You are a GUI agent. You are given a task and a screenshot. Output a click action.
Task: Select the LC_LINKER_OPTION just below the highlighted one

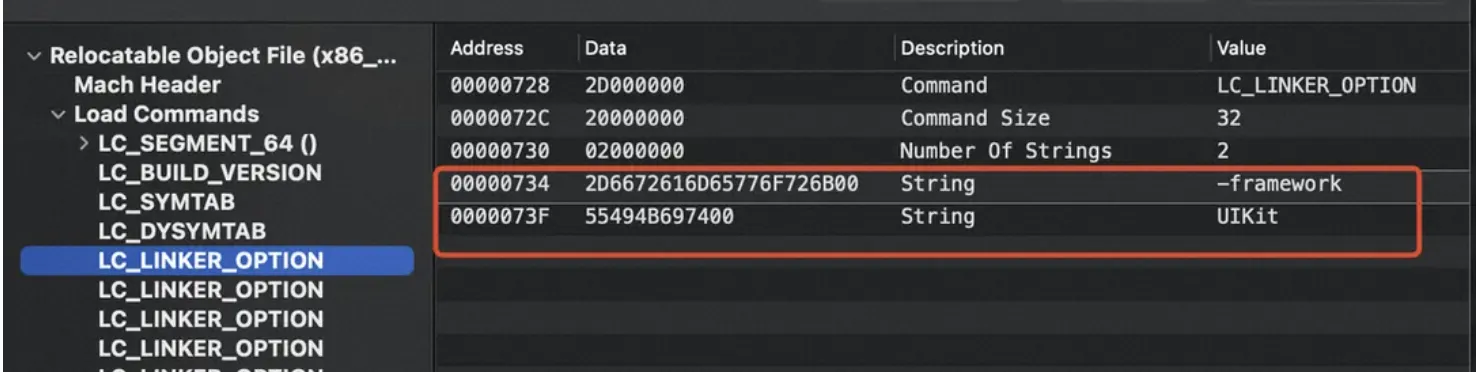[x=211, y=291]
